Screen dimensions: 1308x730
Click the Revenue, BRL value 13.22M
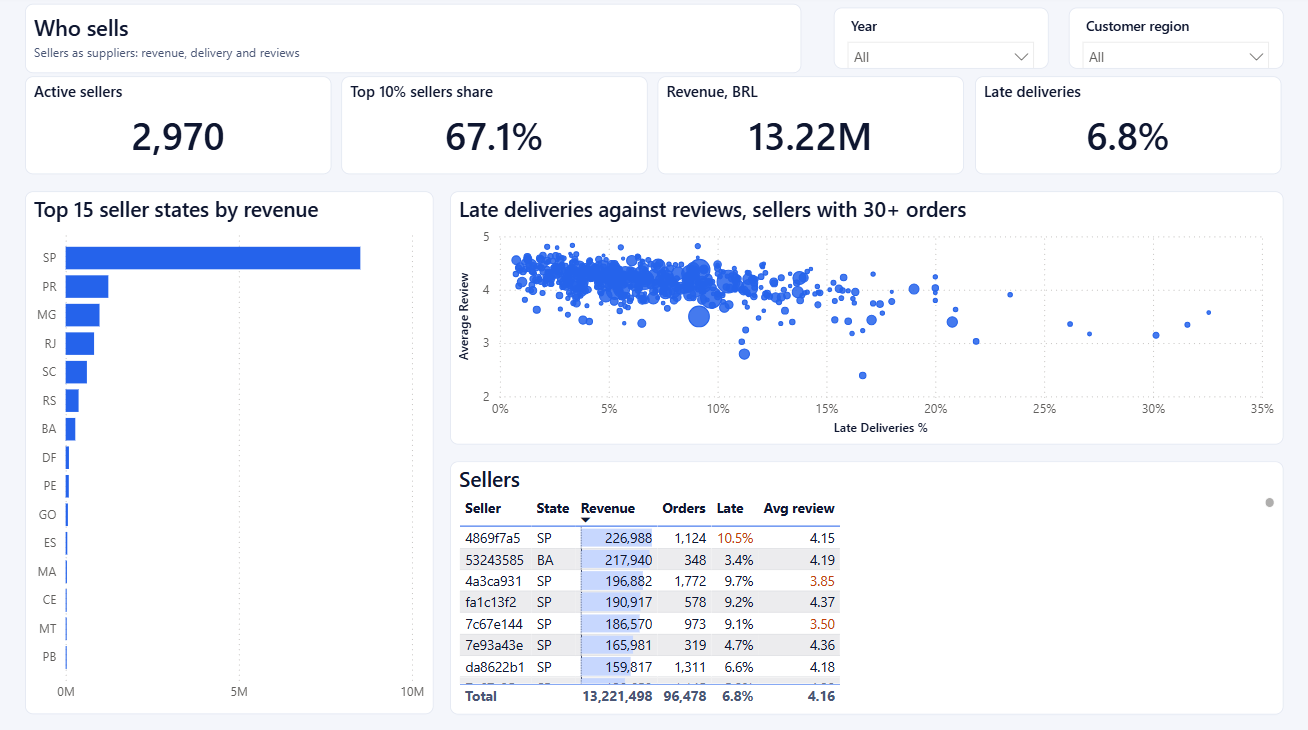pyautogui.click(x=810, y=137)
